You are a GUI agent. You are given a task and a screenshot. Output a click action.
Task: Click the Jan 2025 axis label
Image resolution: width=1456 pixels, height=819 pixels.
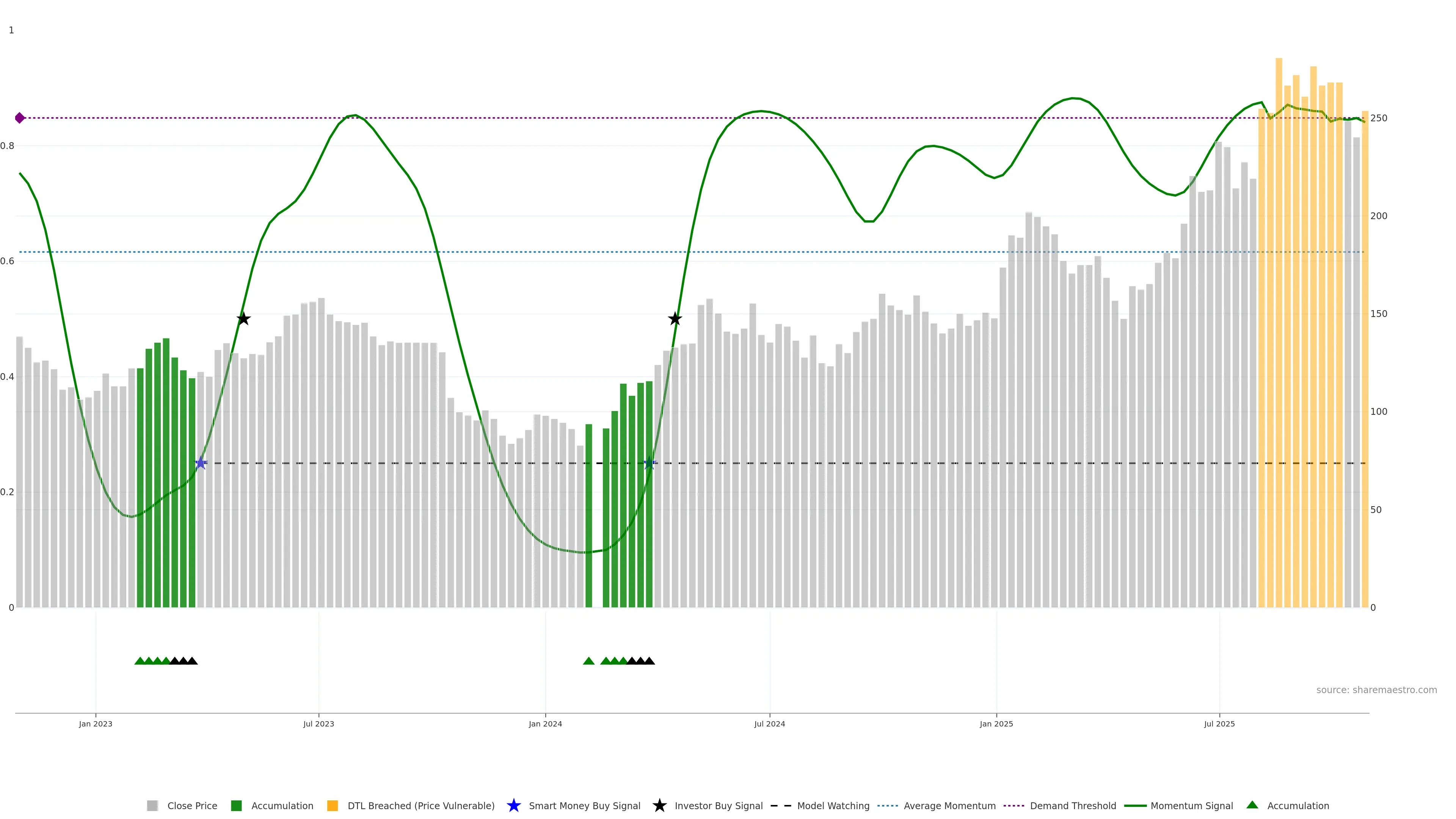tap(996, 724)
